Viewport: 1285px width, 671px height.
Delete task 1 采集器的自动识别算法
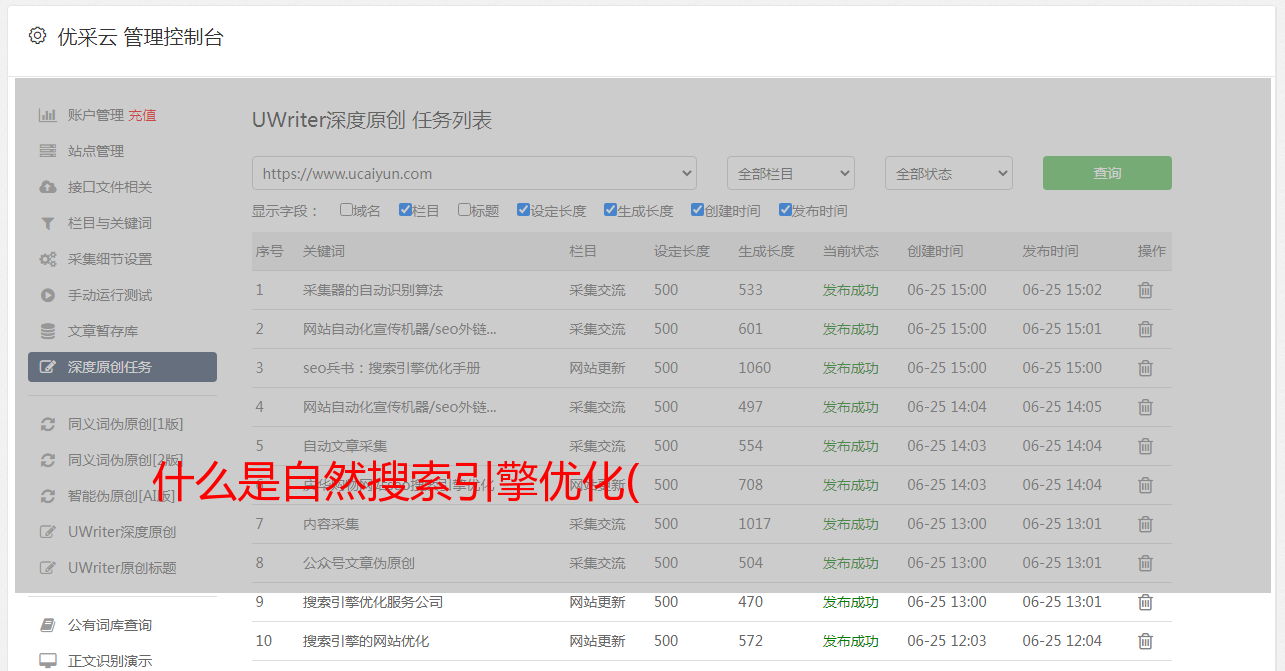point(1146,290)
